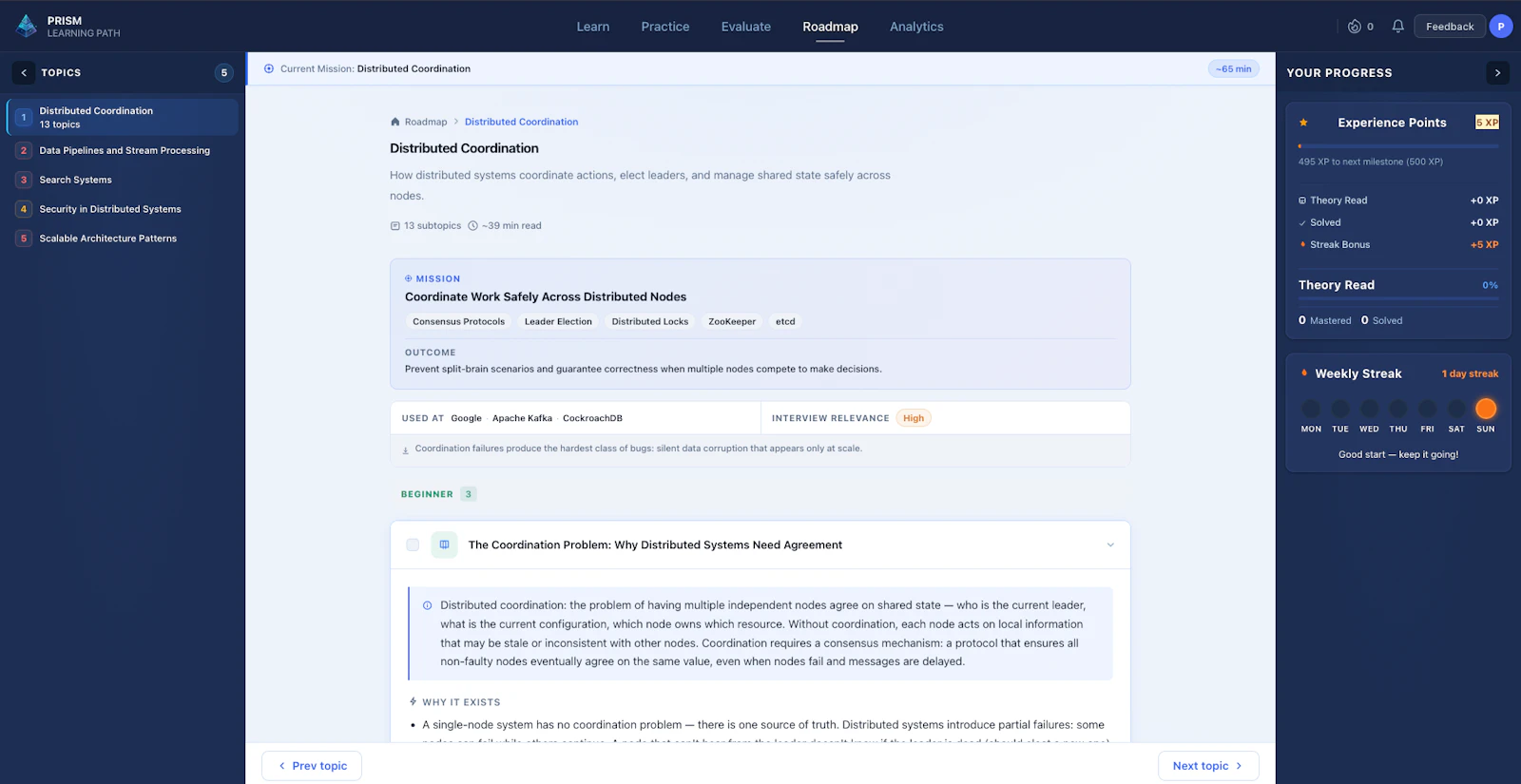Click the subtopics list icon

point(395,226)
